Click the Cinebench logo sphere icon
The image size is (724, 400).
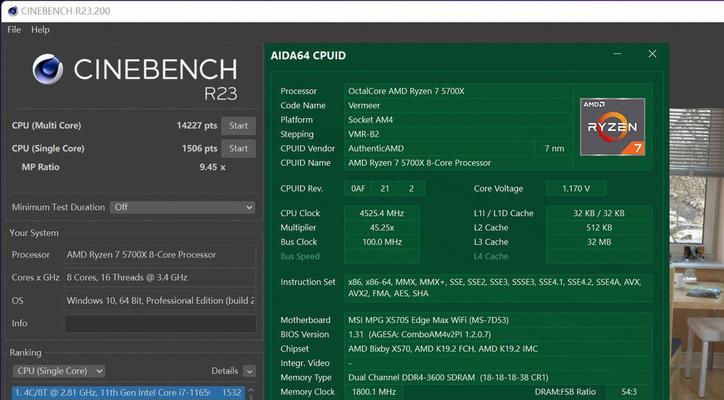[48, 70]
